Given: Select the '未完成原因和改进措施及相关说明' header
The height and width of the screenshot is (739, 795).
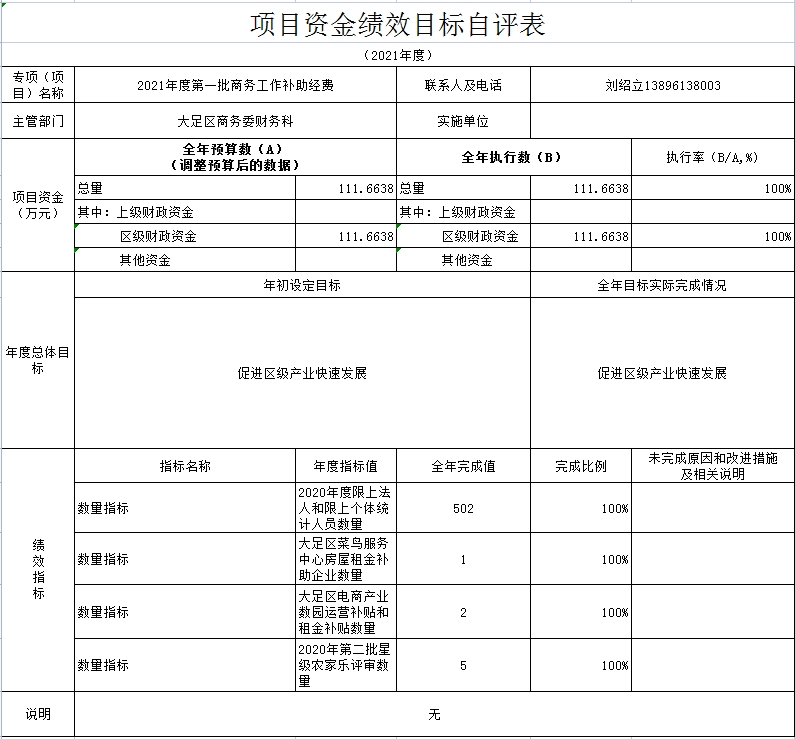Looking at the screenshot, I should [713, 465].
